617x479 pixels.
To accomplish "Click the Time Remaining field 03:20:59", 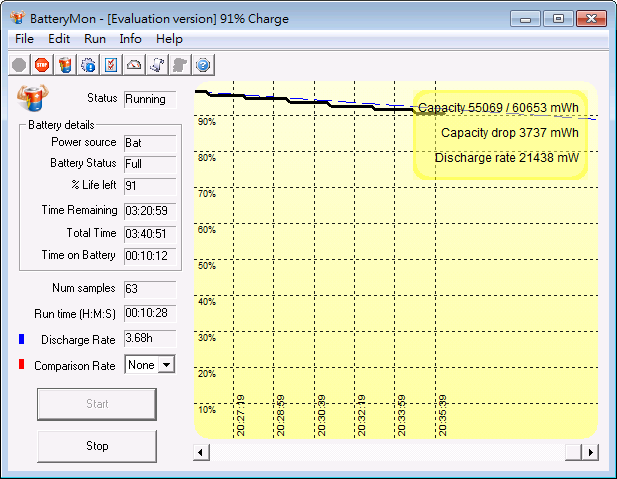I will [x=150, y=211].
